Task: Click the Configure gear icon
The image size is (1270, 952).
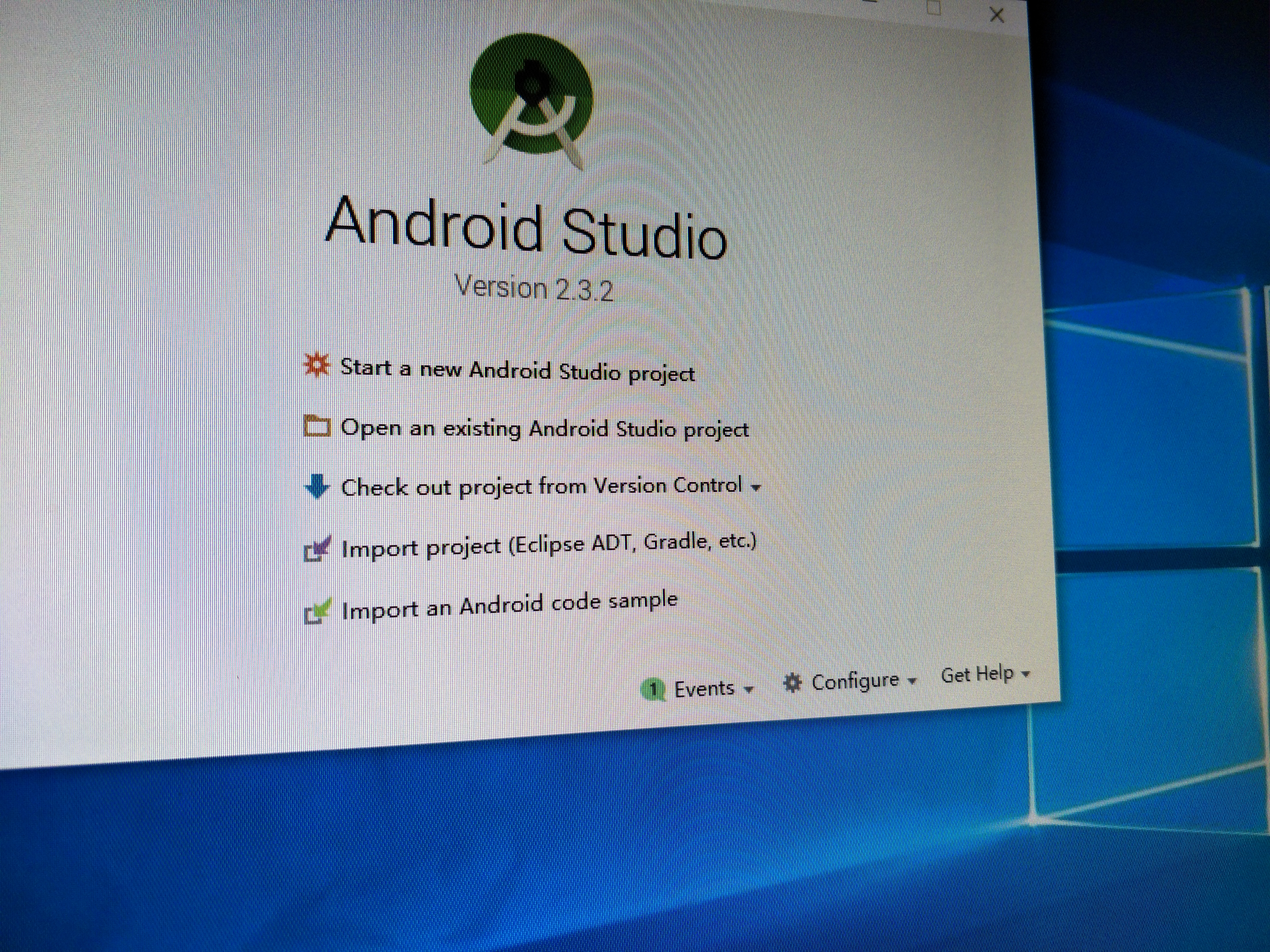Action: (793, 683)
